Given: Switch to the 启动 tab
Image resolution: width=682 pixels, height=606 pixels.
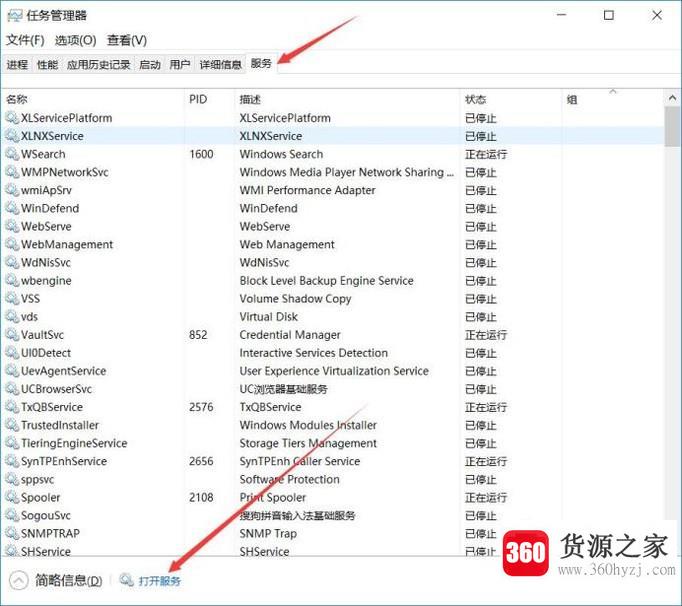Looking at the screenshot, I should [150, 64].
